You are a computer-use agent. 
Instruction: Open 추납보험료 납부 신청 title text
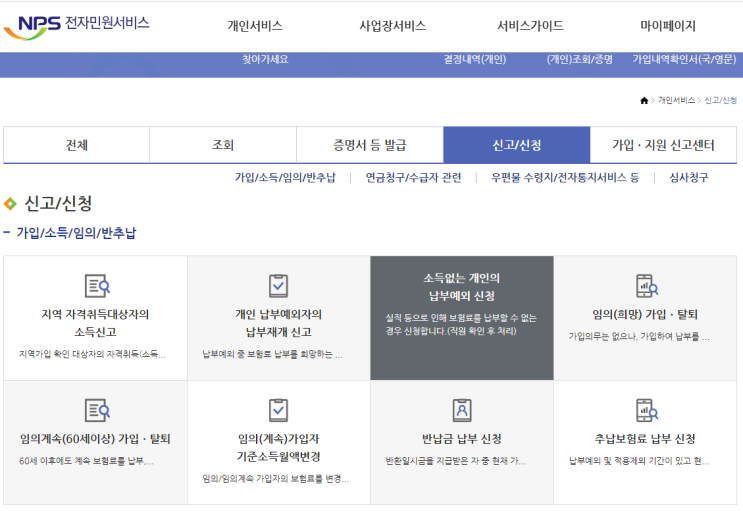(645, 439)
